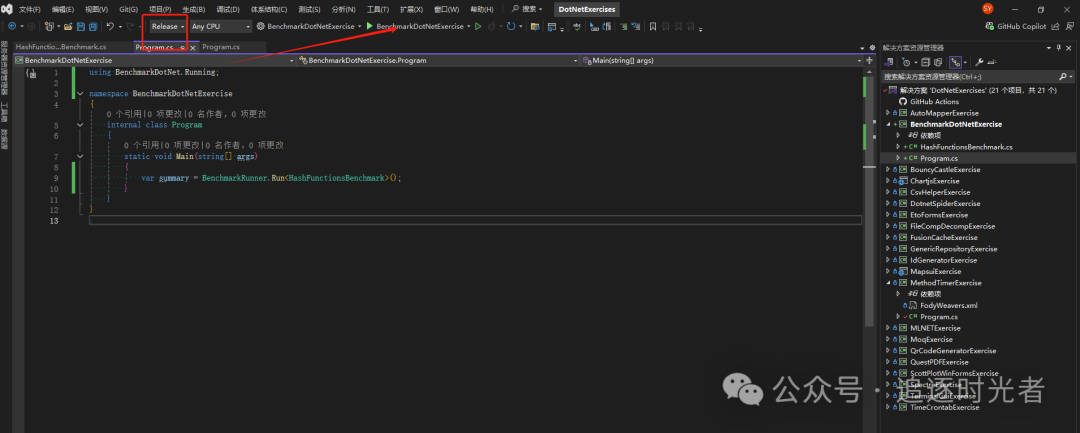The width and height of the screenshot is (1080, 433).
Task: Click the save all icon
Action: [x=92, y=26]
